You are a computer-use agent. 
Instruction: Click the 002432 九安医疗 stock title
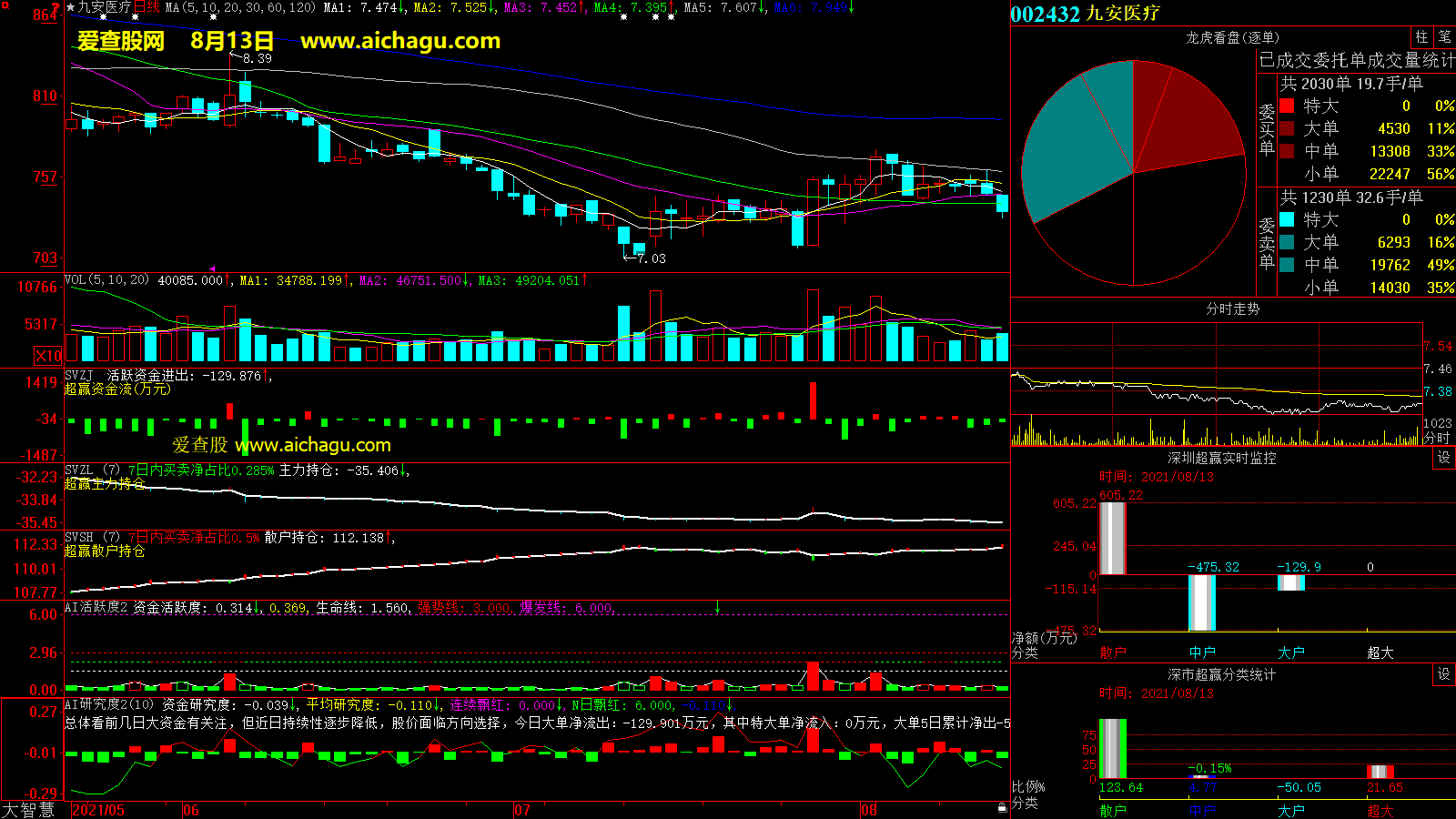tap(1085, 14)
